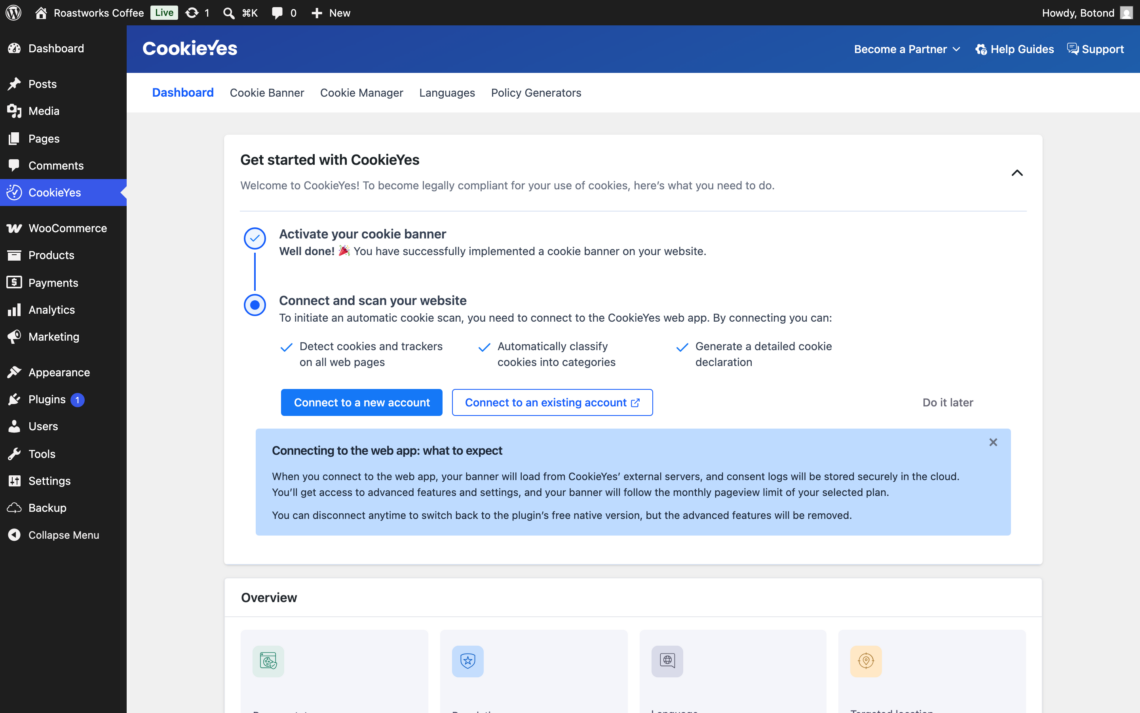Click the orange targeted location icon
The height and width of the screenshot is (713, 1140).
[x=865, y=661]
